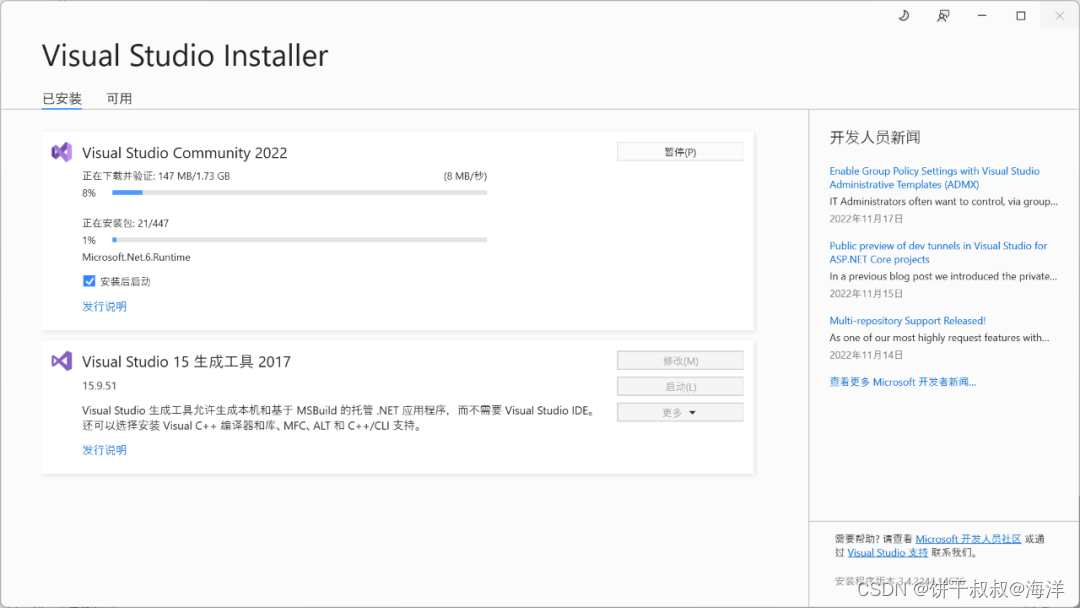Open Public preview of dev tunnels article

938,253
